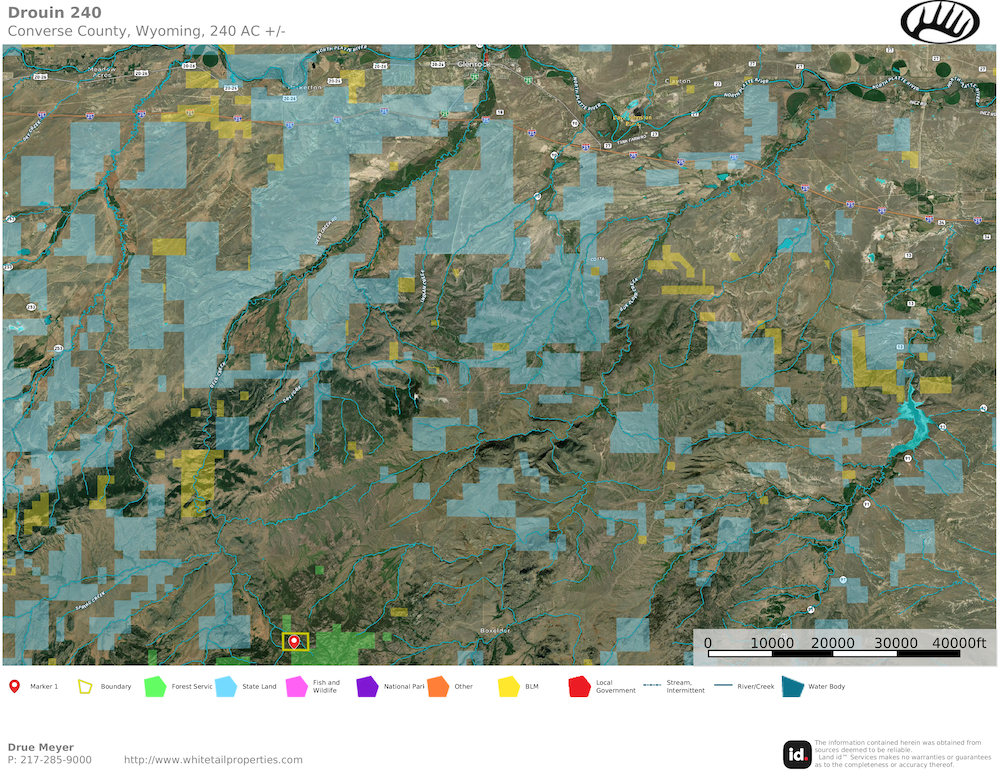The height and width of the screenshot is (773, 1000).
Task: Select the pink Fish and Wildlife swatch
Action: click(296, 687)
